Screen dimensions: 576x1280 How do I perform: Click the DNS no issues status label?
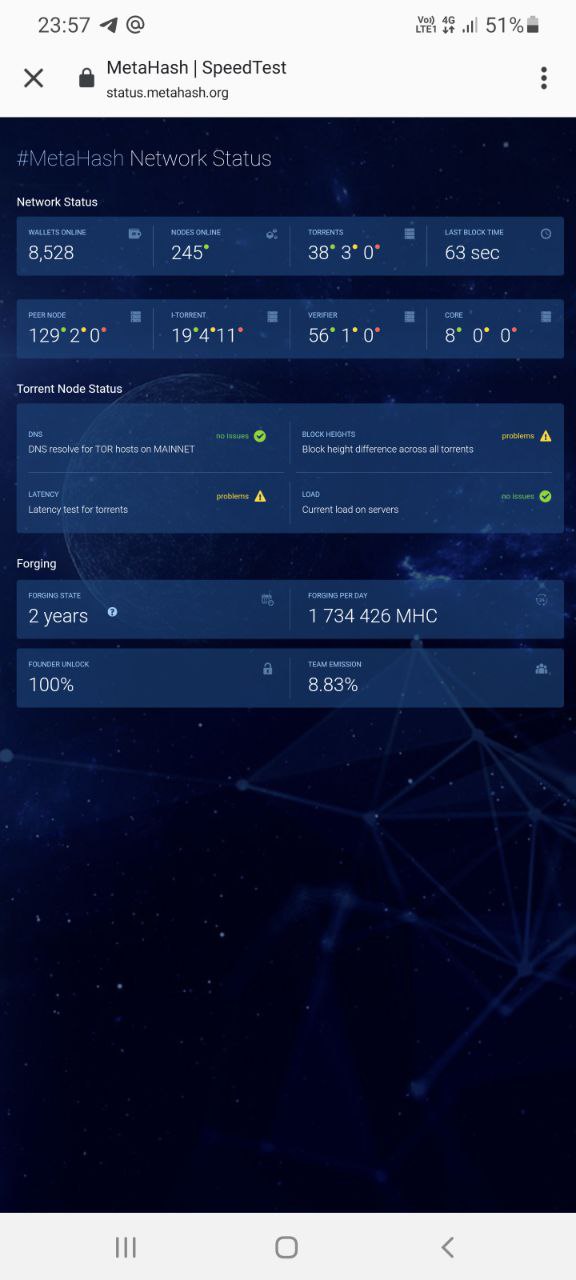pos(232,436)
